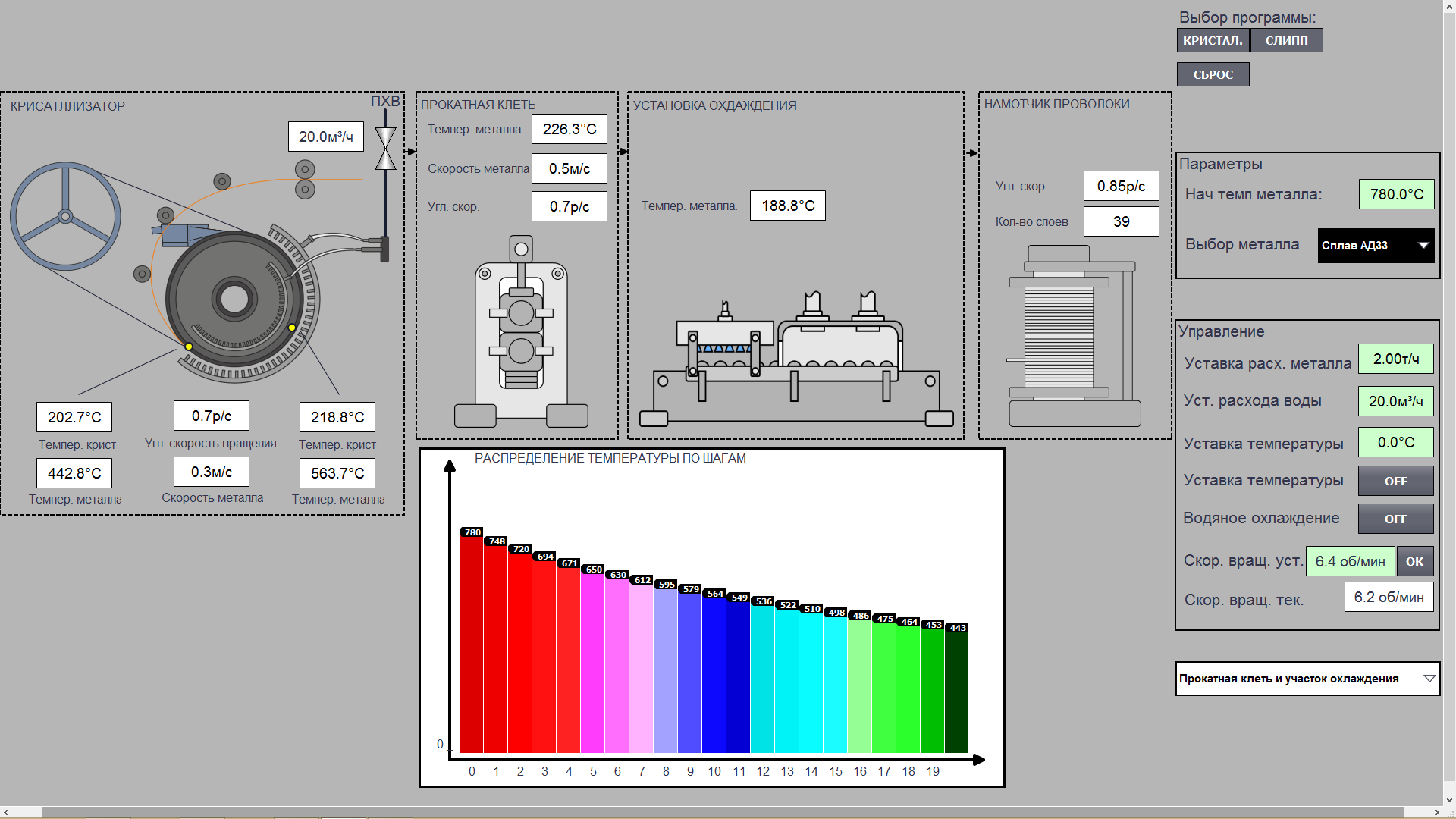Expand Прокатная клеть и участок охлаждения dropdown
Viewport: 1456px width, 819px height.
click(1307, 679)
